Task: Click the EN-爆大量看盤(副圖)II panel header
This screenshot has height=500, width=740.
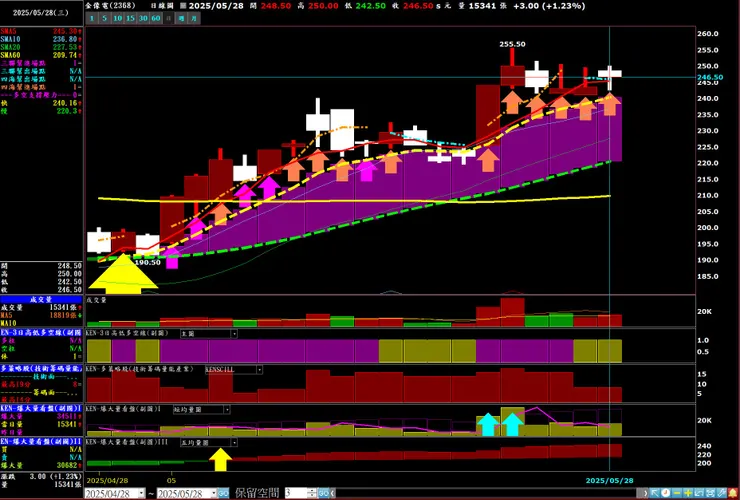Action: tap(42, 441)
